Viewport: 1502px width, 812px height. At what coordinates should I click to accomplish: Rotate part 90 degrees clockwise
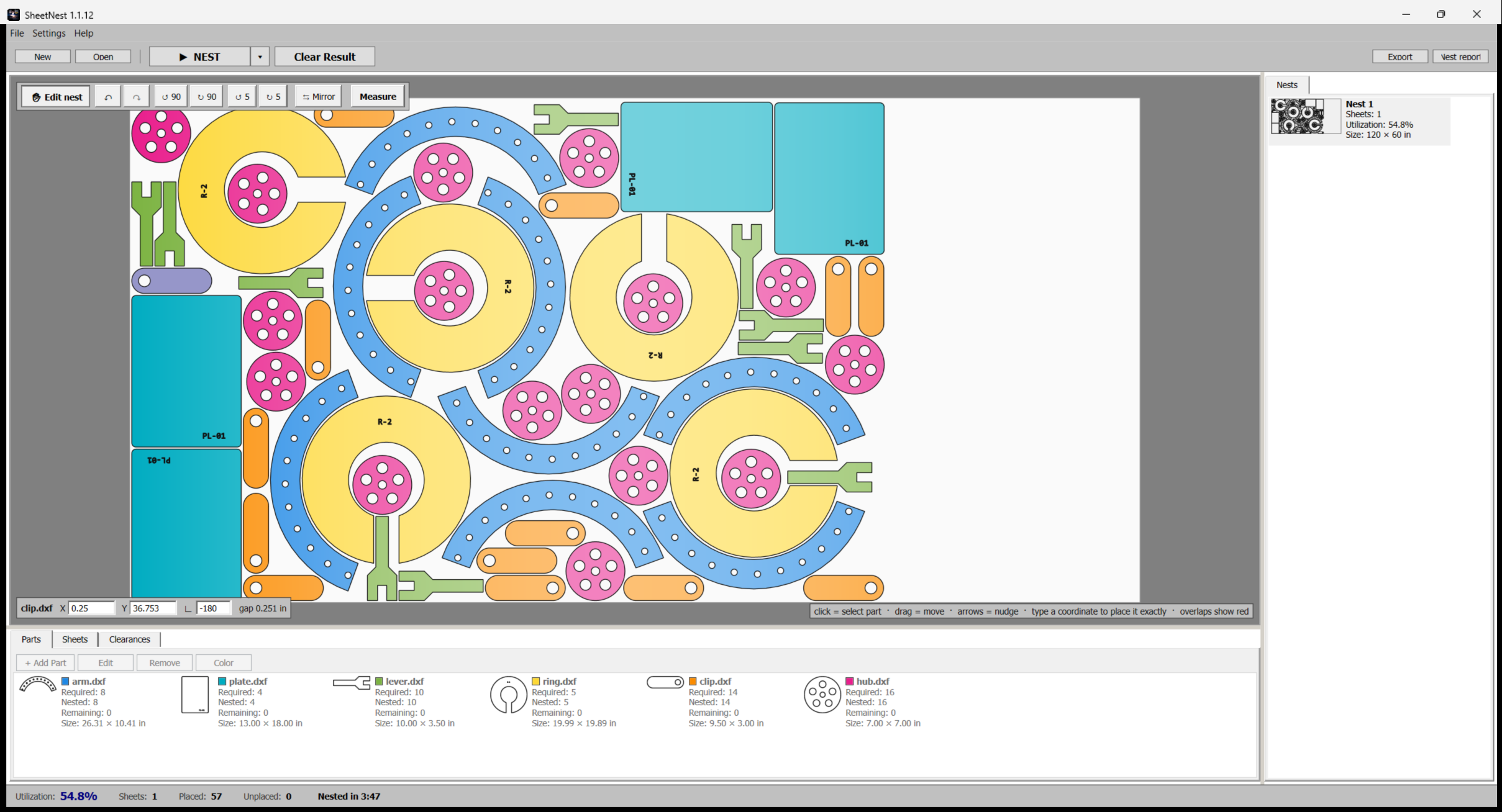207,97
